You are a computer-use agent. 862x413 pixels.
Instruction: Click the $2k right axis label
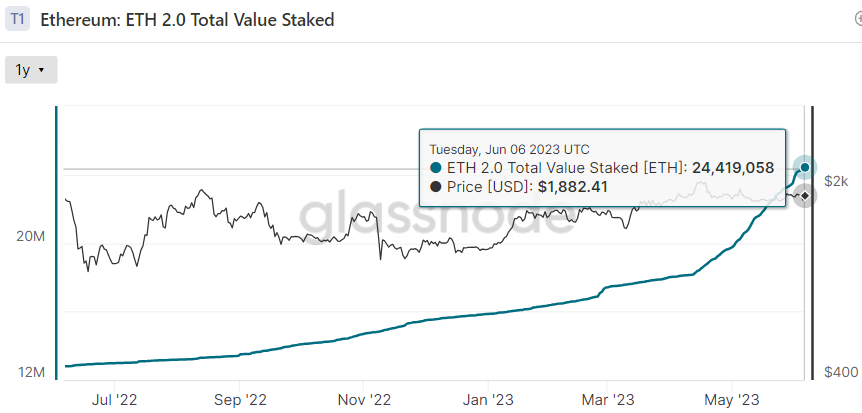[x=837, y=181]
